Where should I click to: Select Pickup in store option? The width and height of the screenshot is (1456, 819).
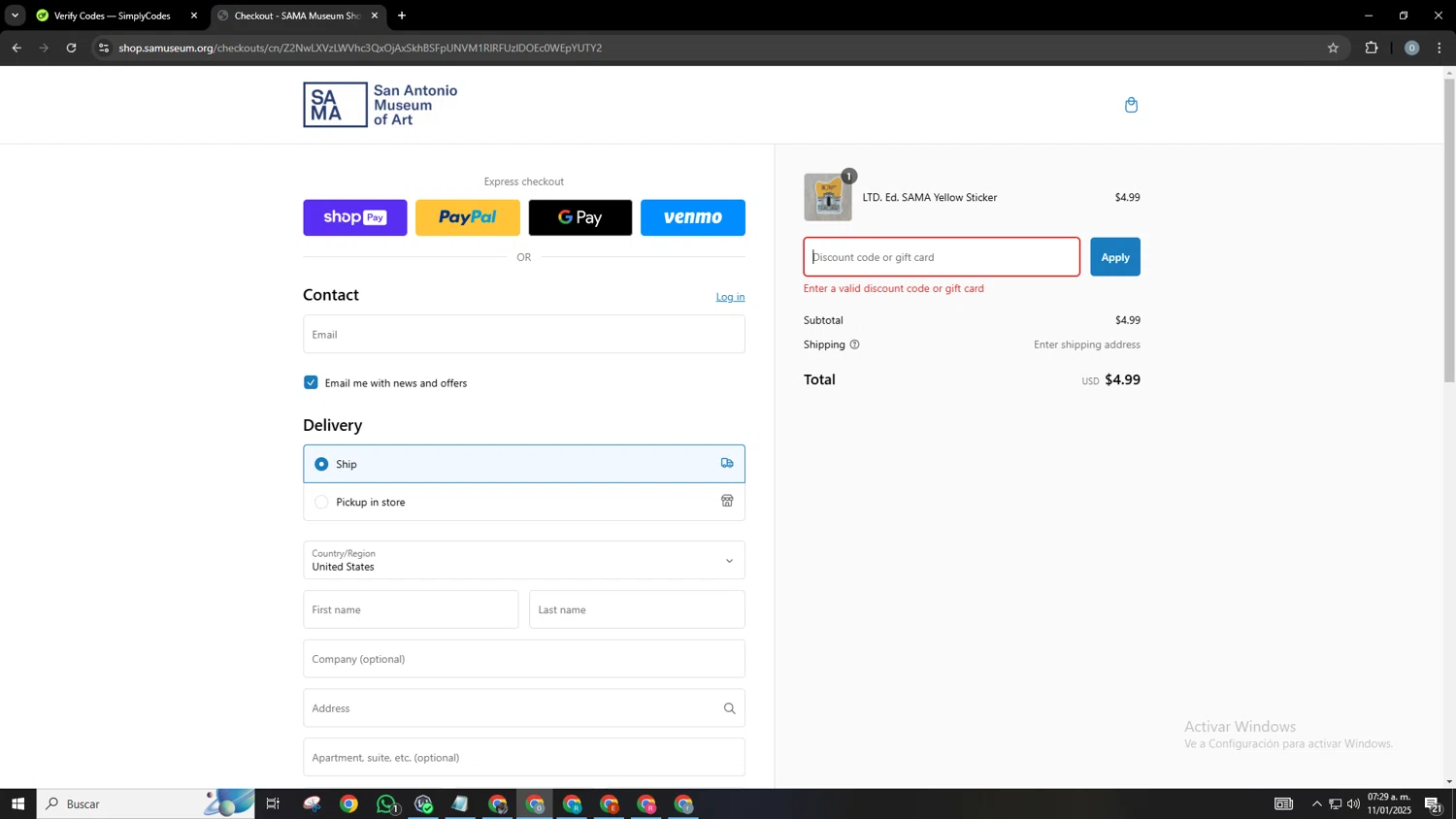pos(321,502)
